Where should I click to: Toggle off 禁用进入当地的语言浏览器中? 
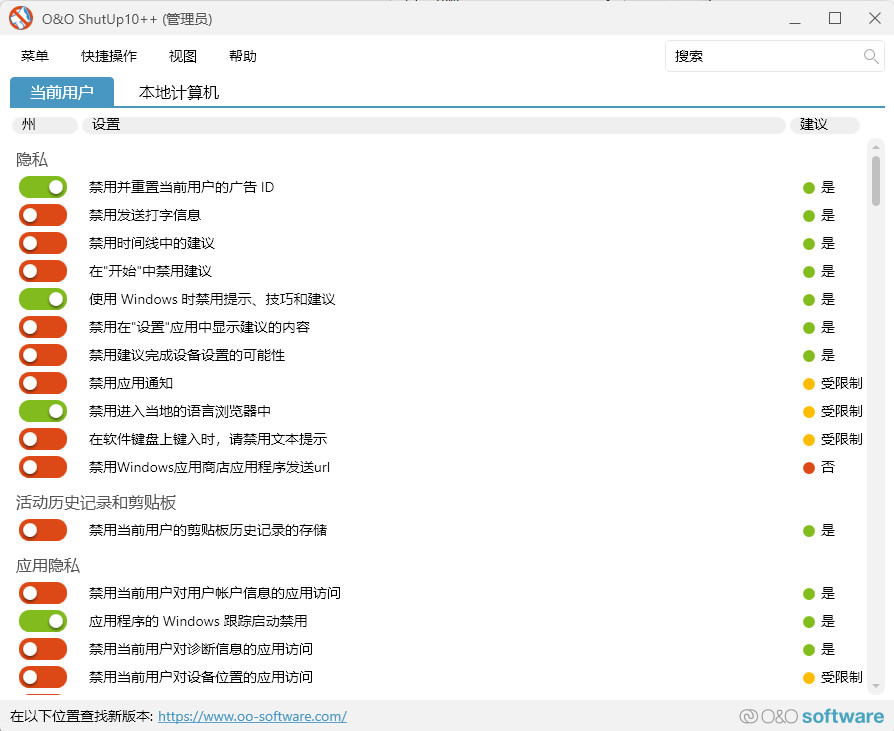pos(43,411)
